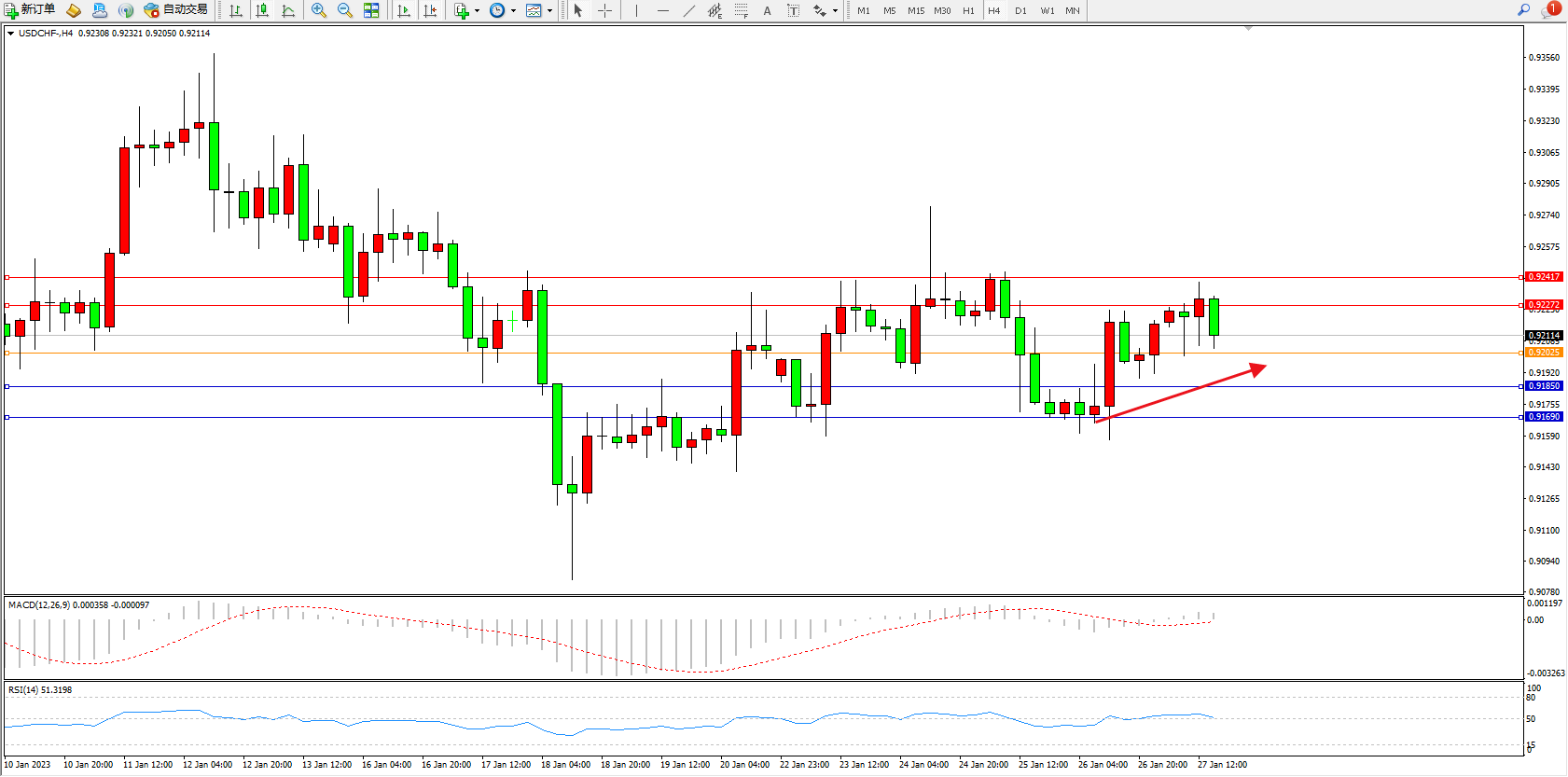The image size is (1568, 777).
Task: Switch to the M15 timeframe
Action: [x=916, y=10]
